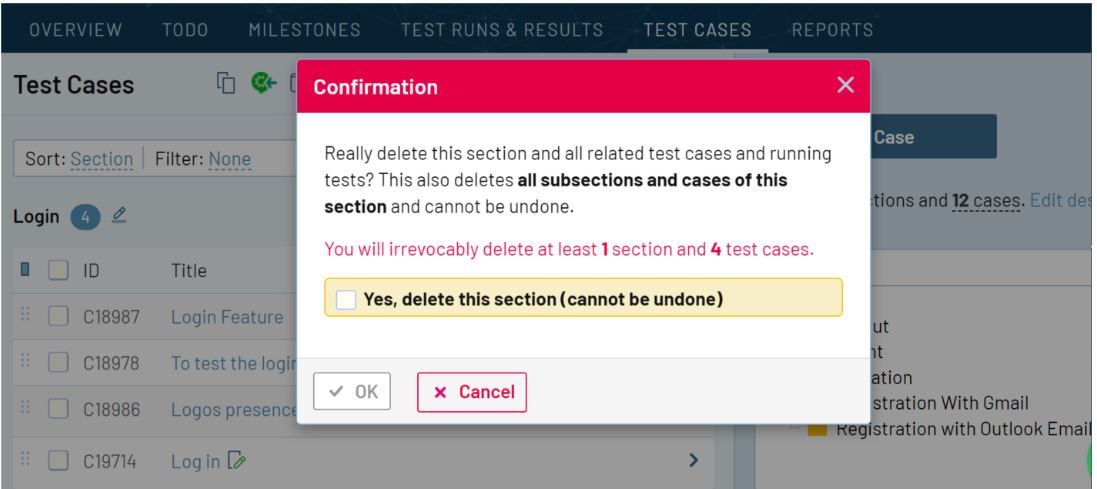This screenshot has width=1097, height=489.
Task: Click the OK button in the dialog
Action: pos(352,391)
